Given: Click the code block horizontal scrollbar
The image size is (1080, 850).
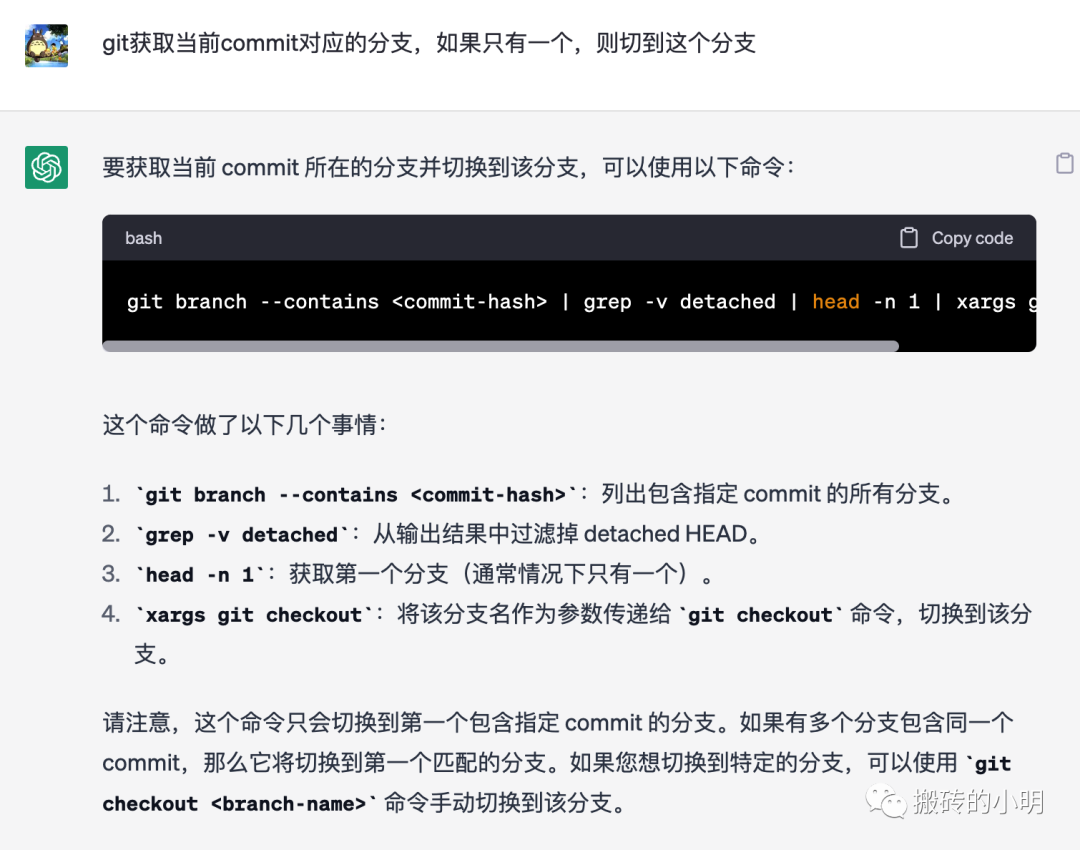Looking at the screenshot, I should point(501,346).
